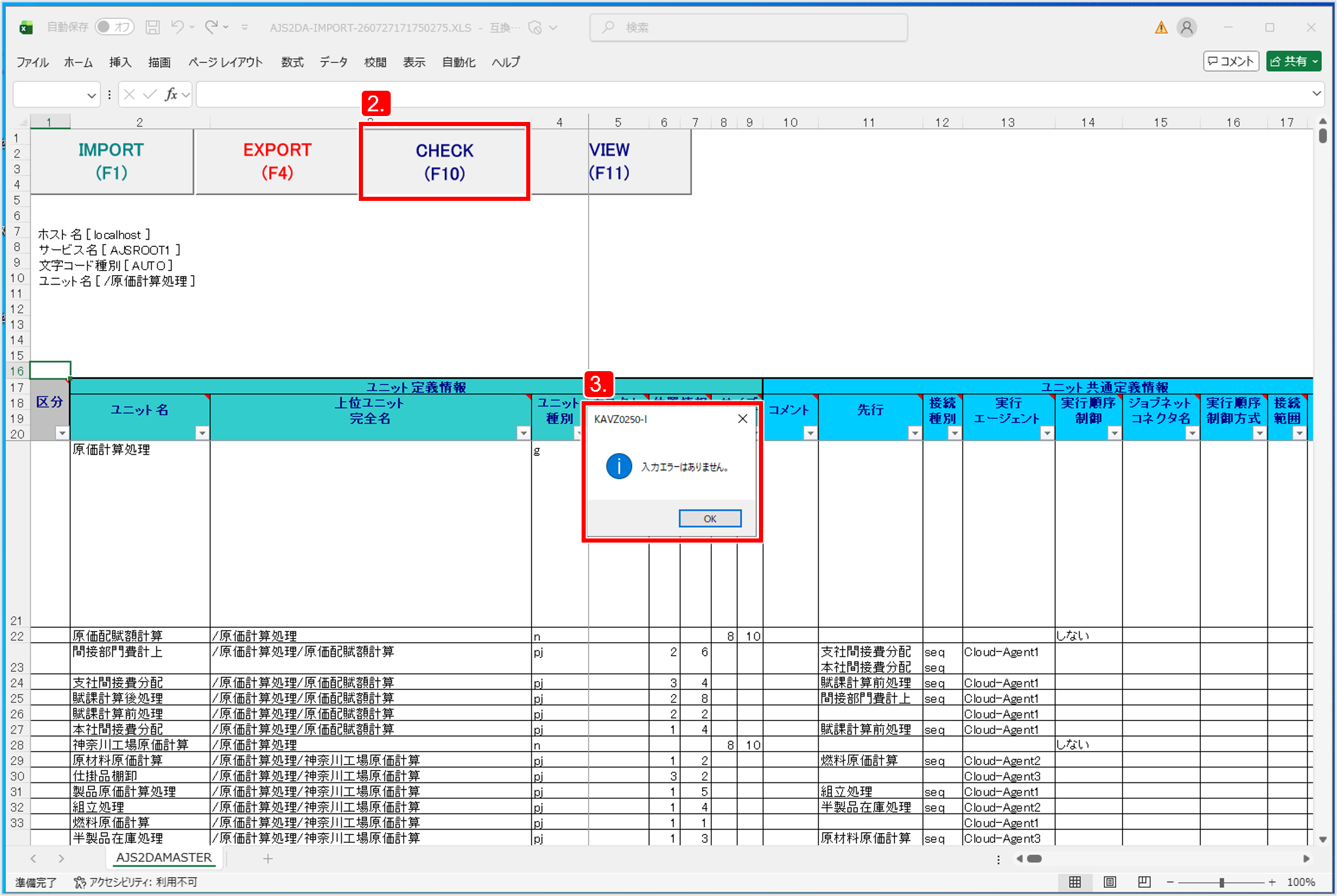
Task: Open the ファイル menu
Action: (x=32, y=62)
